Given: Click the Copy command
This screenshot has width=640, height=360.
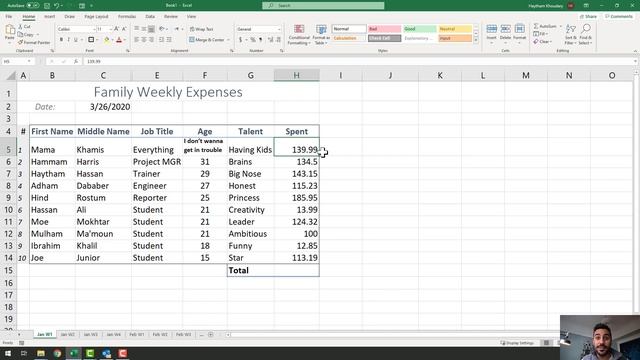Looking at the screenshot, I should click(28, 35).
